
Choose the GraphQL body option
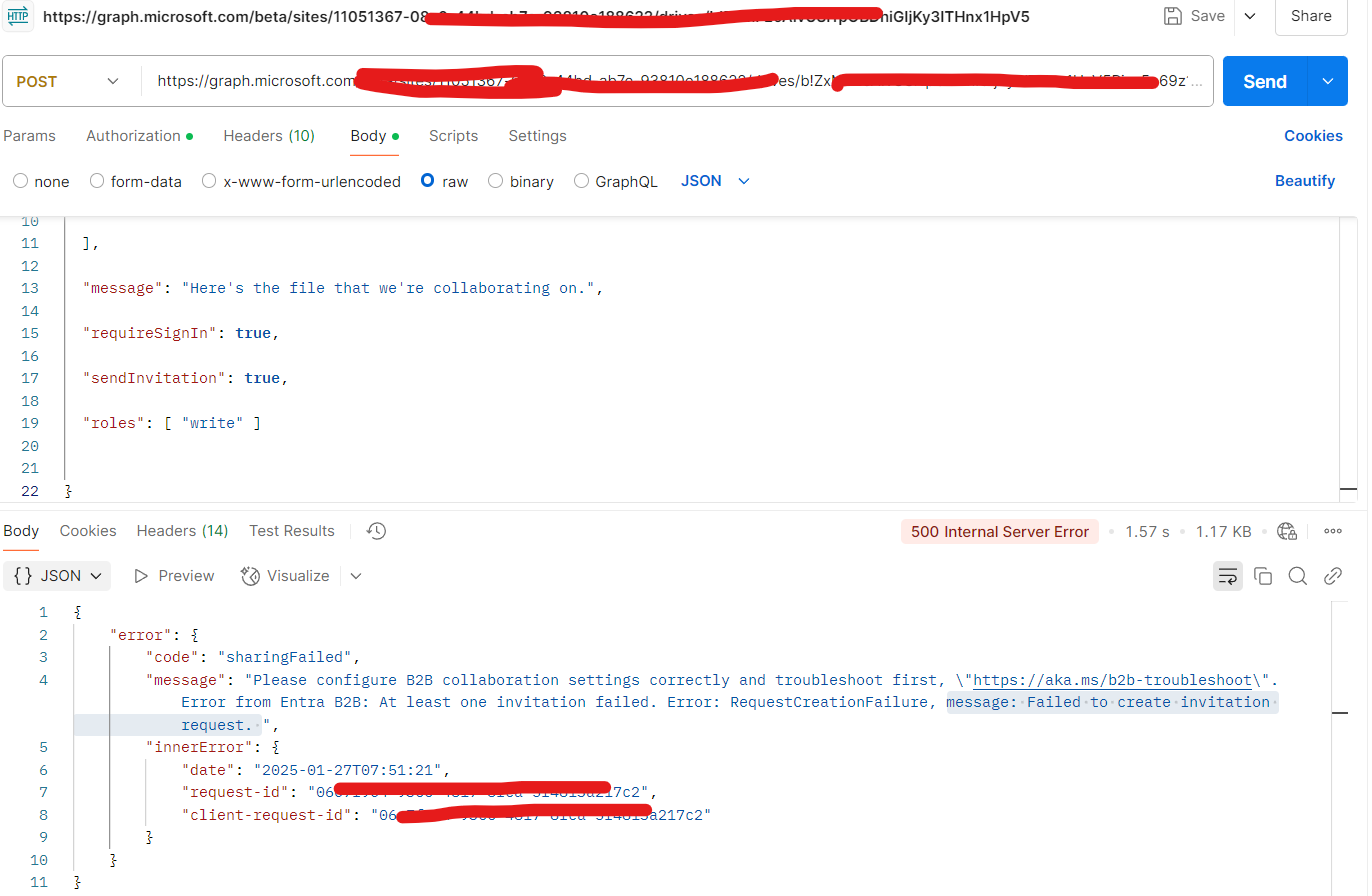581,181
